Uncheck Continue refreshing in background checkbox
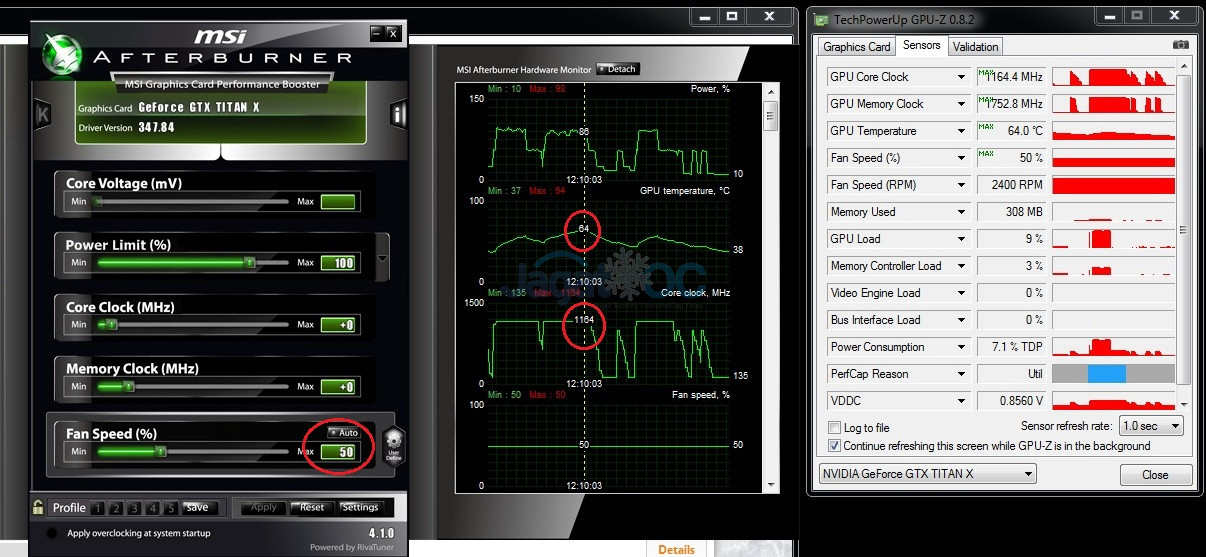Image resolution: width=1206 pixels, height=557 pixels. tap(835, 446)
